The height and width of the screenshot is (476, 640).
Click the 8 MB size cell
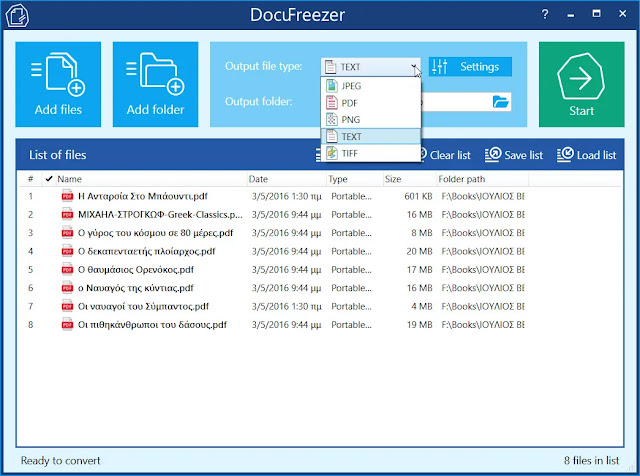[x=422, y=233]
